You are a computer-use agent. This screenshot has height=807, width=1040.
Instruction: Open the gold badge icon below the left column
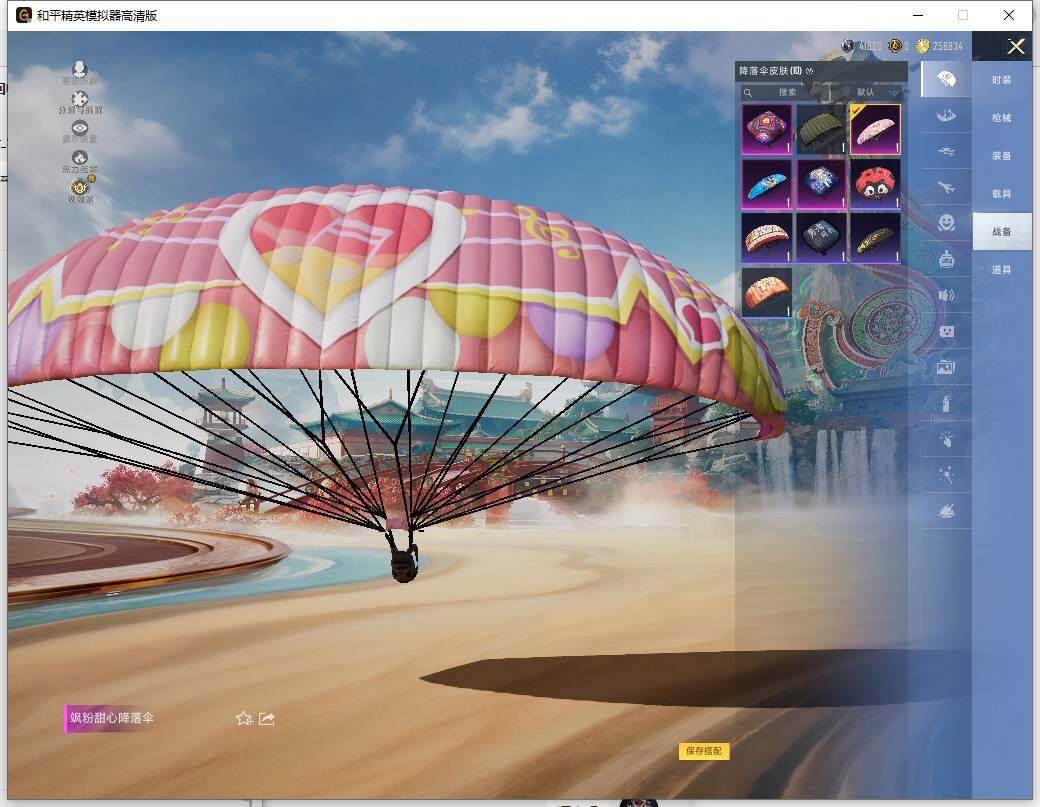80,186
